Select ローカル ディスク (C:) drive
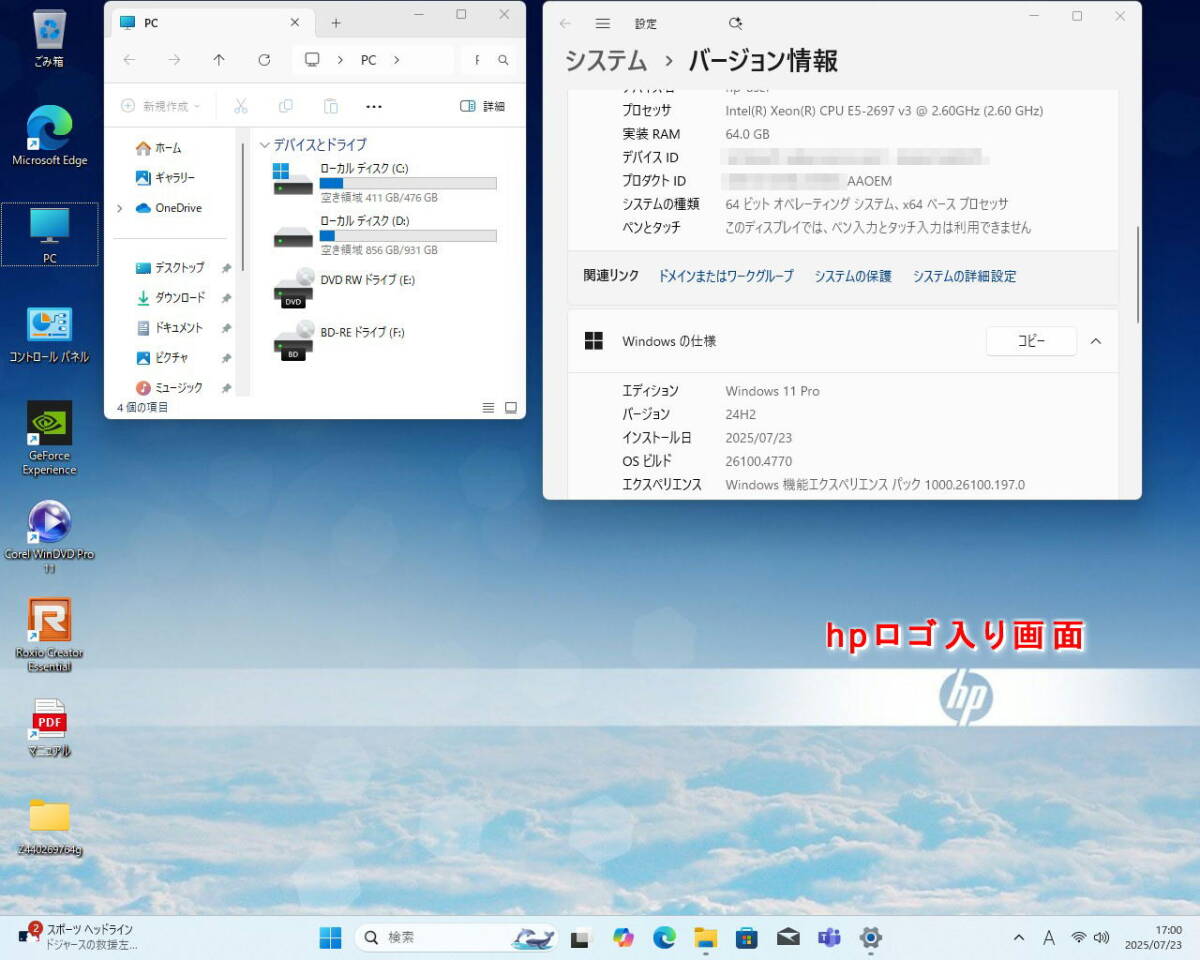The image size is (1200, 960). (x=385, y=183)
